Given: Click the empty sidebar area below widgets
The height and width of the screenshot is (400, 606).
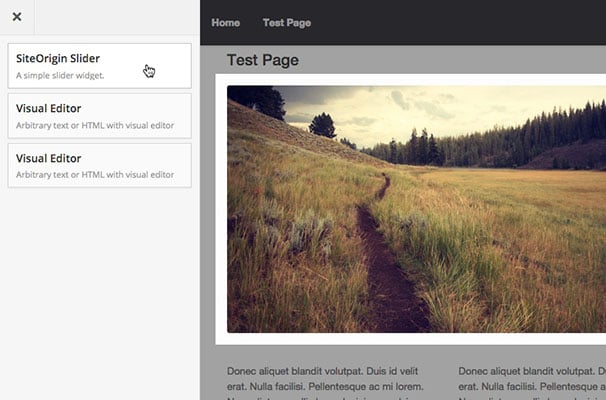Looking at the screenshot, I should click(x=99, y=294).
